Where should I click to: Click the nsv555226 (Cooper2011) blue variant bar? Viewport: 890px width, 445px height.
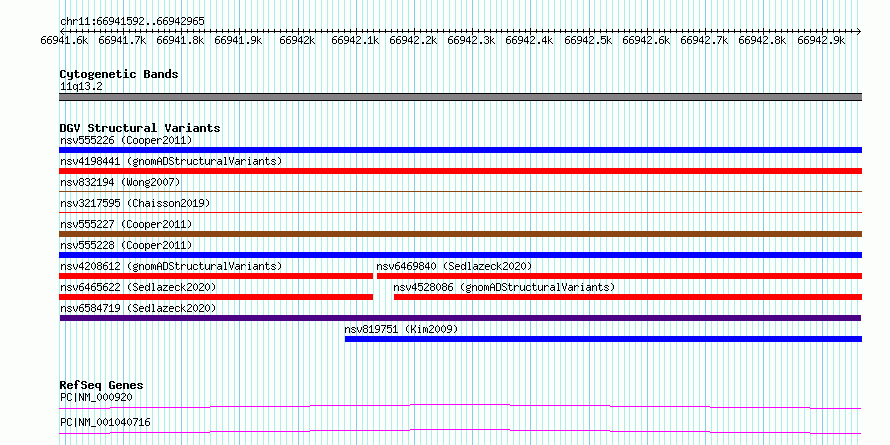pos(460,150)
